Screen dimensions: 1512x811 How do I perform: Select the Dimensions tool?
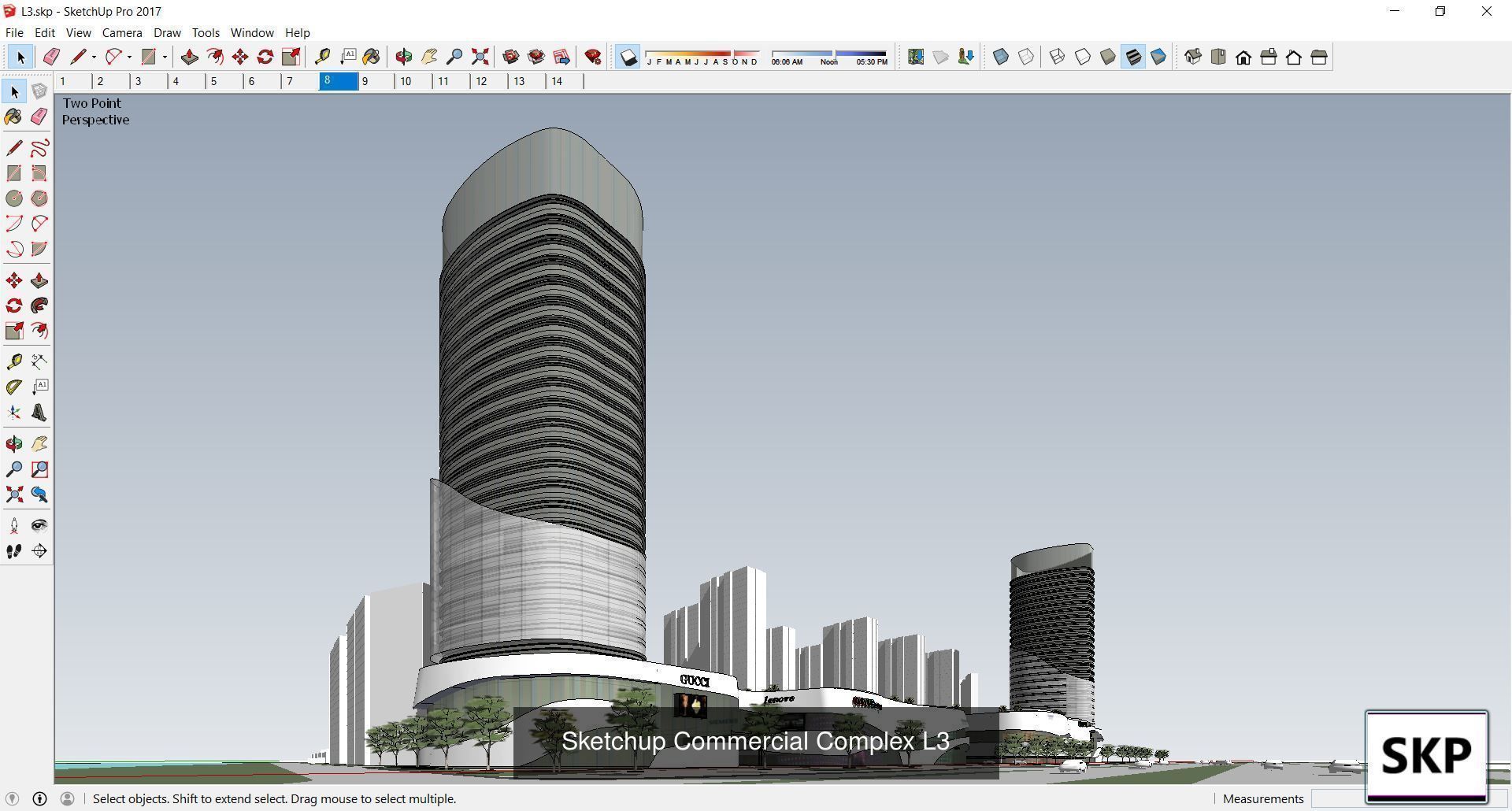[39, 361]
